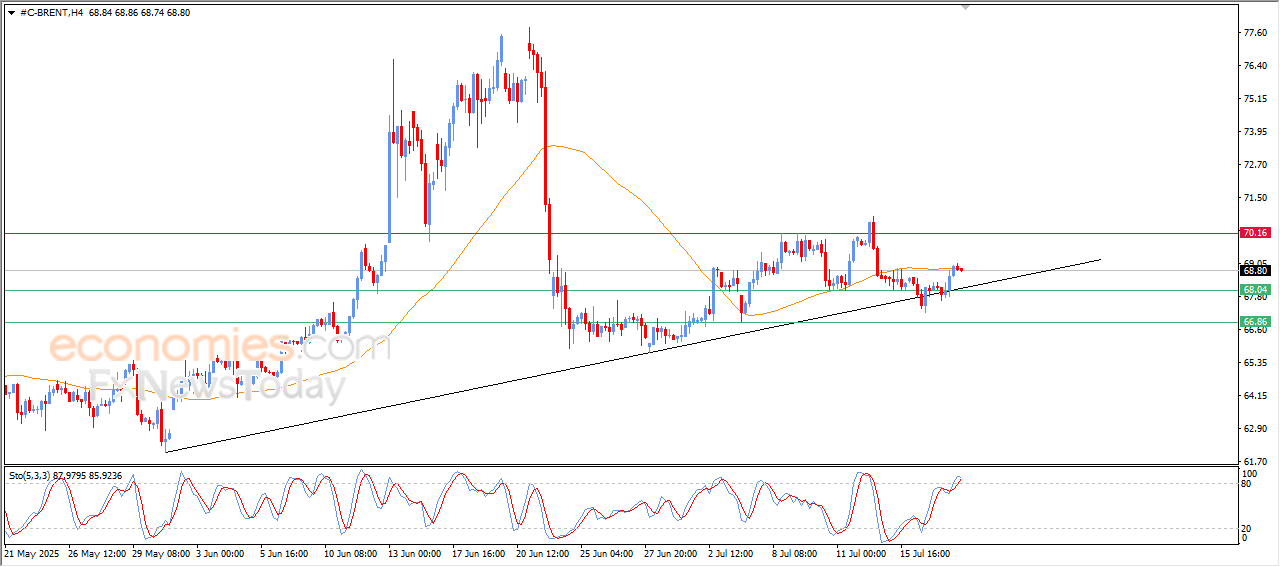This screenshot has width=1280, height=567.
Task: Select the current price label 68.80
Action: click(1255, 270)
